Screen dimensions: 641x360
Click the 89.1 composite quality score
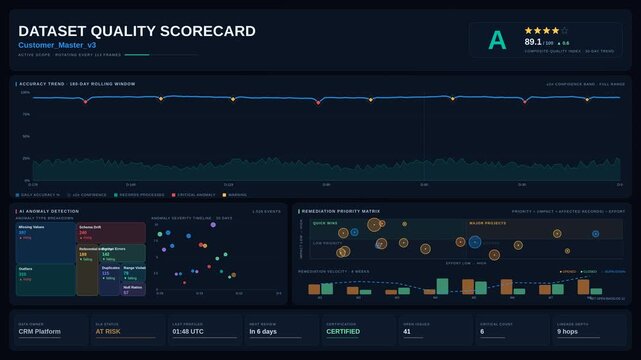pos(533,42)
